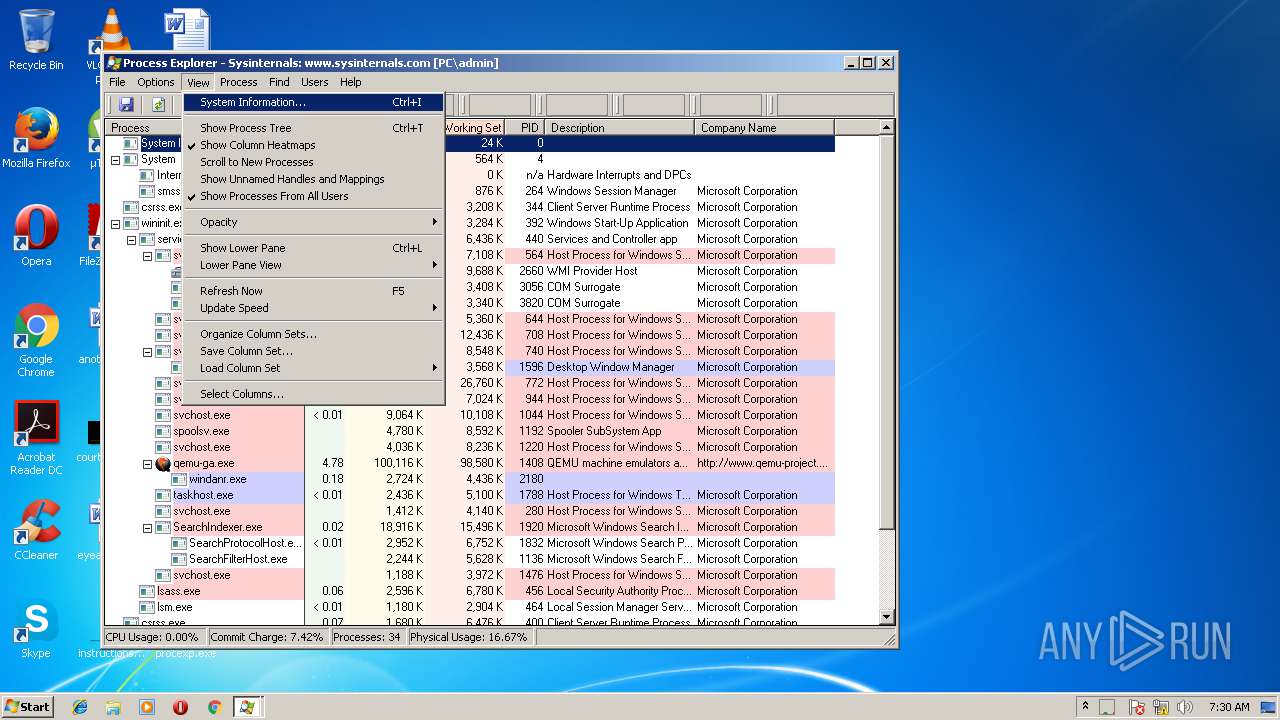Collapse the System process tree node
1280x720 pixels.
[115, 159]
